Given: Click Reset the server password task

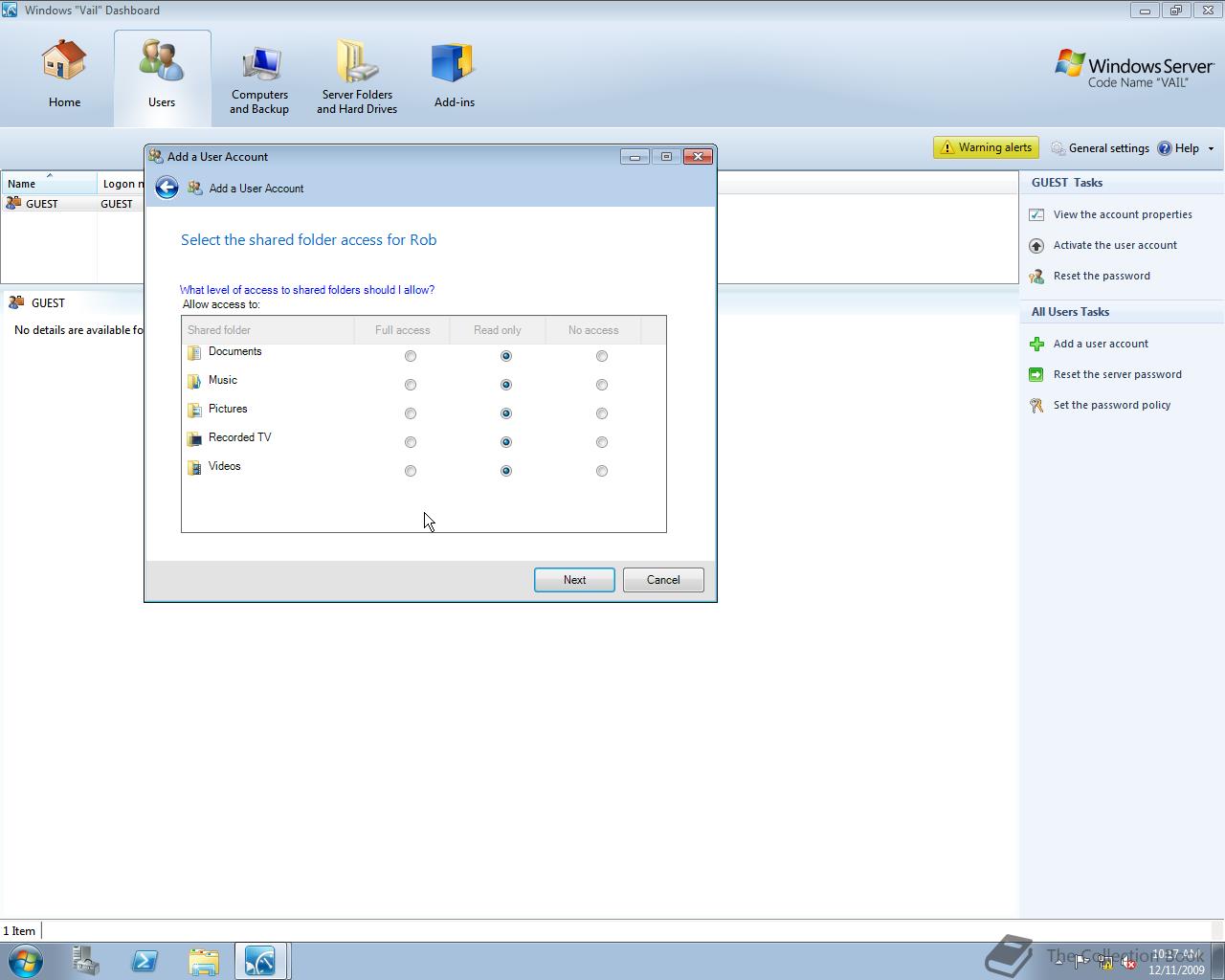Looking at the screenshot, I should tap(1117, 374).
